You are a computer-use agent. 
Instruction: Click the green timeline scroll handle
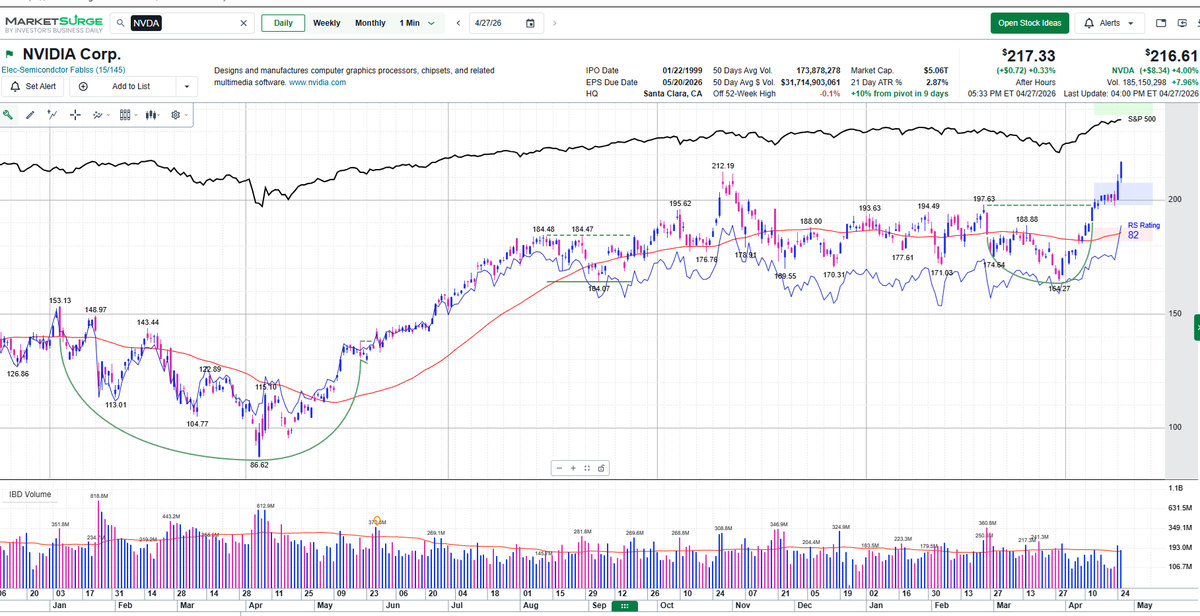tap(623, 606)
